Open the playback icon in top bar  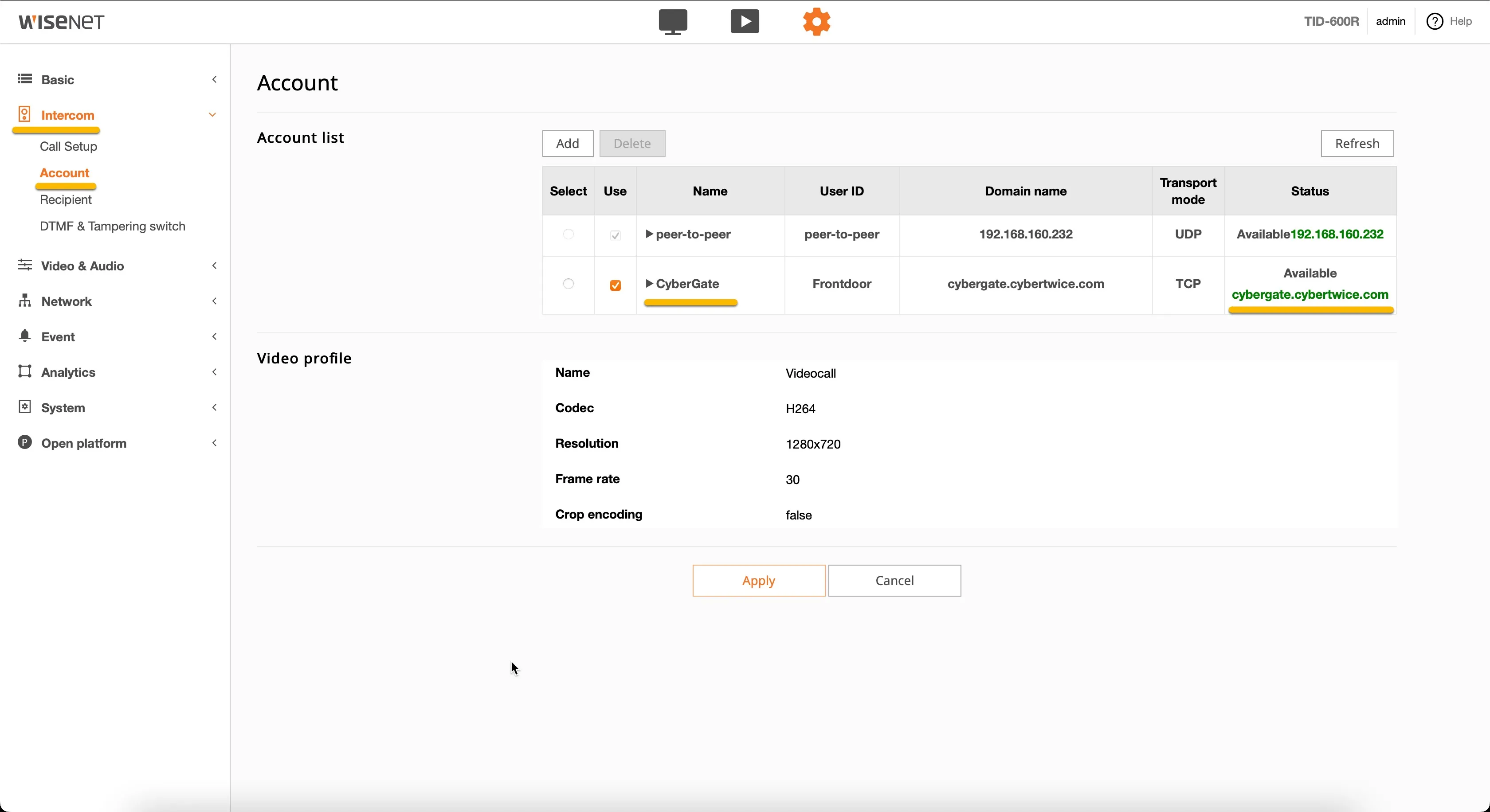(745, 21)
